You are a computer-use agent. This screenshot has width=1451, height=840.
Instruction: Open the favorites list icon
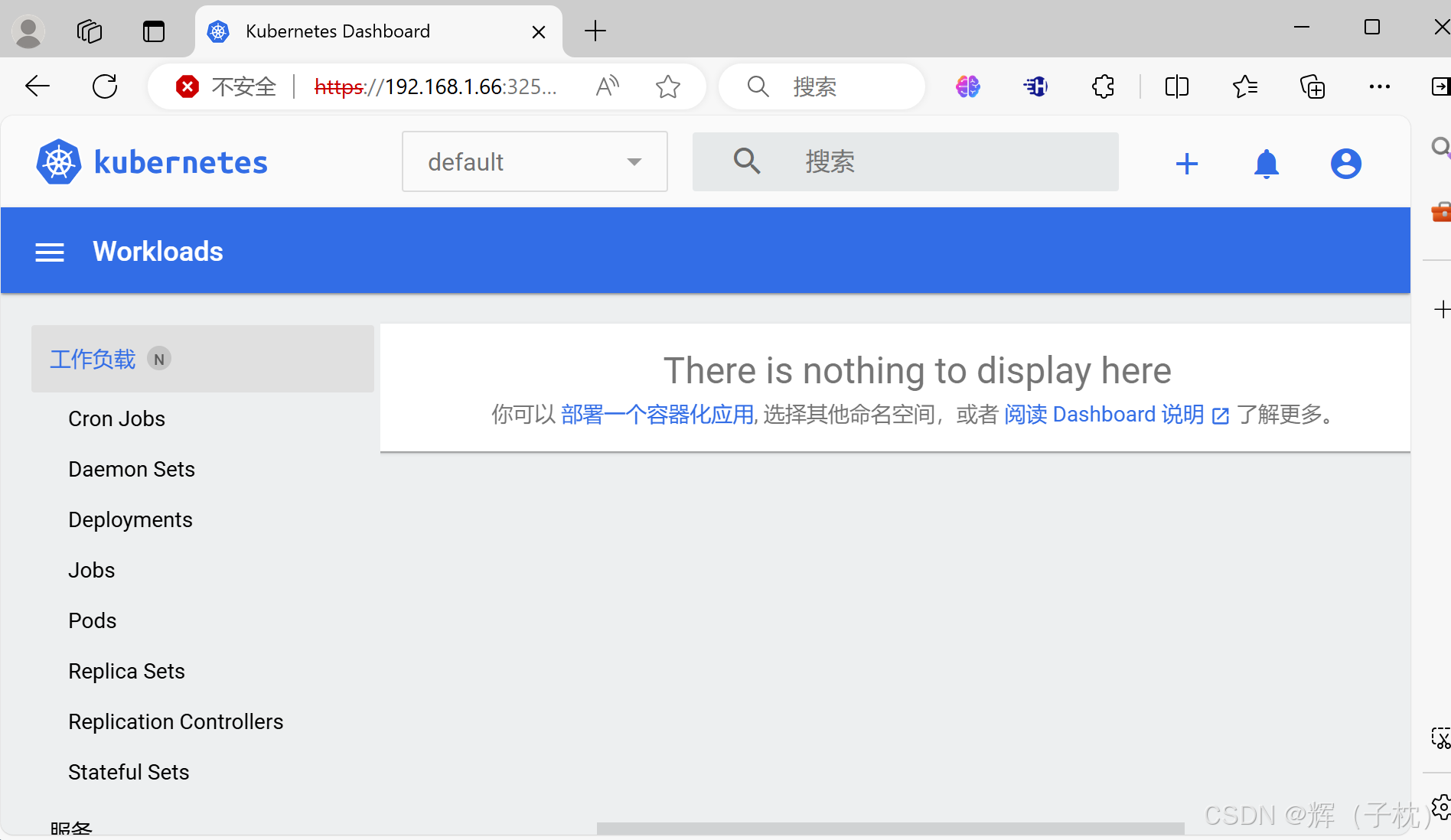tap(1245, 86)
